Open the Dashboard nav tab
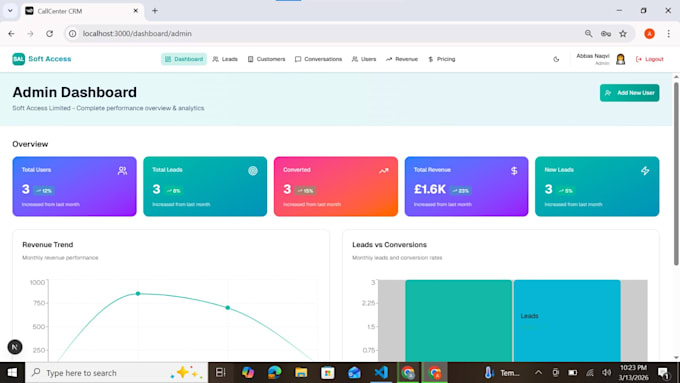This screenshot has height=383, width=680. (x=184, y=59)
